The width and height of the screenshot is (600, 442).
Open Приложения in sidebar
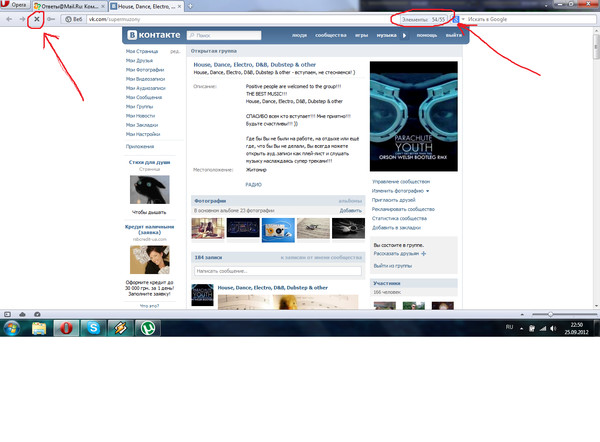(x=140, y=147)
